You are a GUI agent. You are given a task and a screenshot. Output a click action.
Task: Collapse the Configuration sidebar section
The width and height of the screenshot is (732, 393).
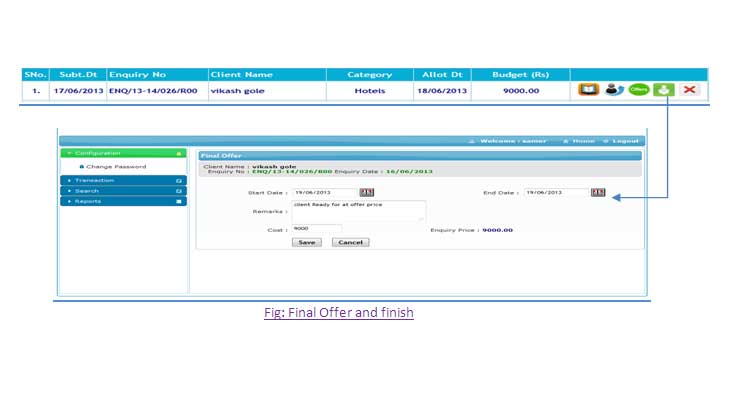pos(124,153)
